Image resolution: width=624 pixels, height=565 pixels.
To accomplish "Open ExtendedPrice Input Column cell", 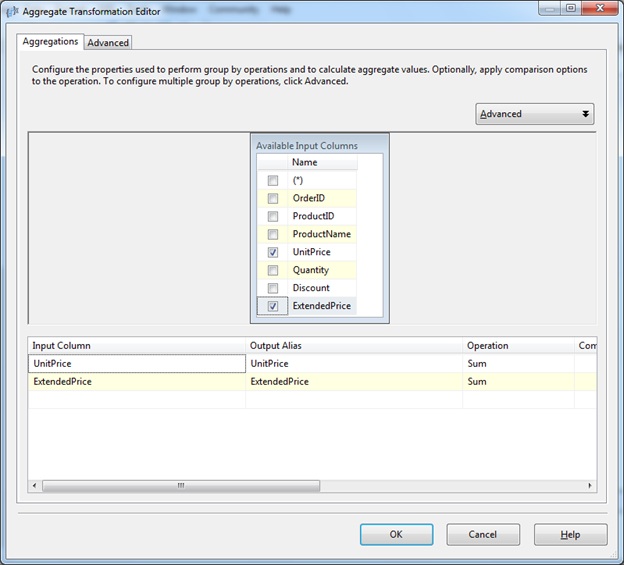I will tap(137, 382).
